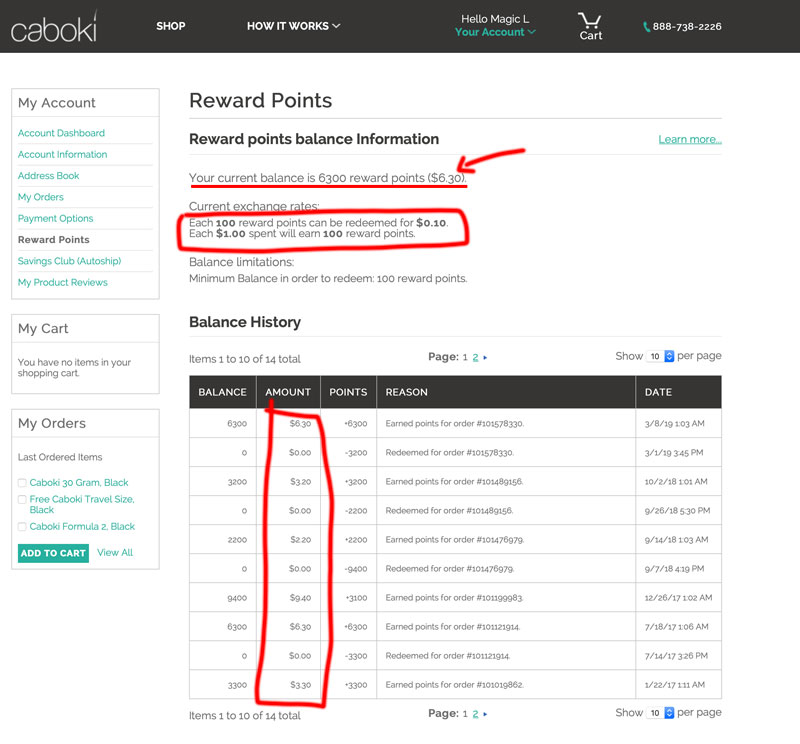This screenshot has height=744, width=800.
Task: Expand the HOW IT WORKS dropdown
Action: pyautogui.click(x=293, y=26)
